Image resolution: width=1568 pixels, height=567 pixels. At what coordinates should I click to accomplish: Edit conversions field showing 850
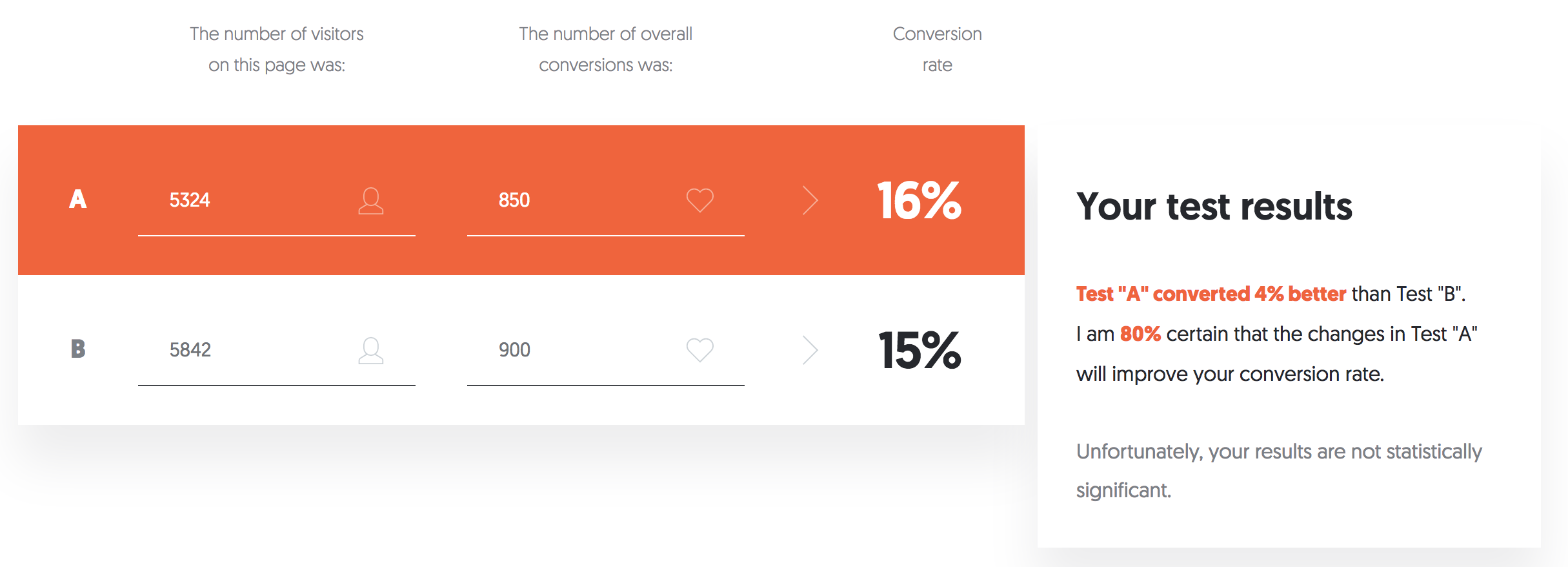click(606, 201)
